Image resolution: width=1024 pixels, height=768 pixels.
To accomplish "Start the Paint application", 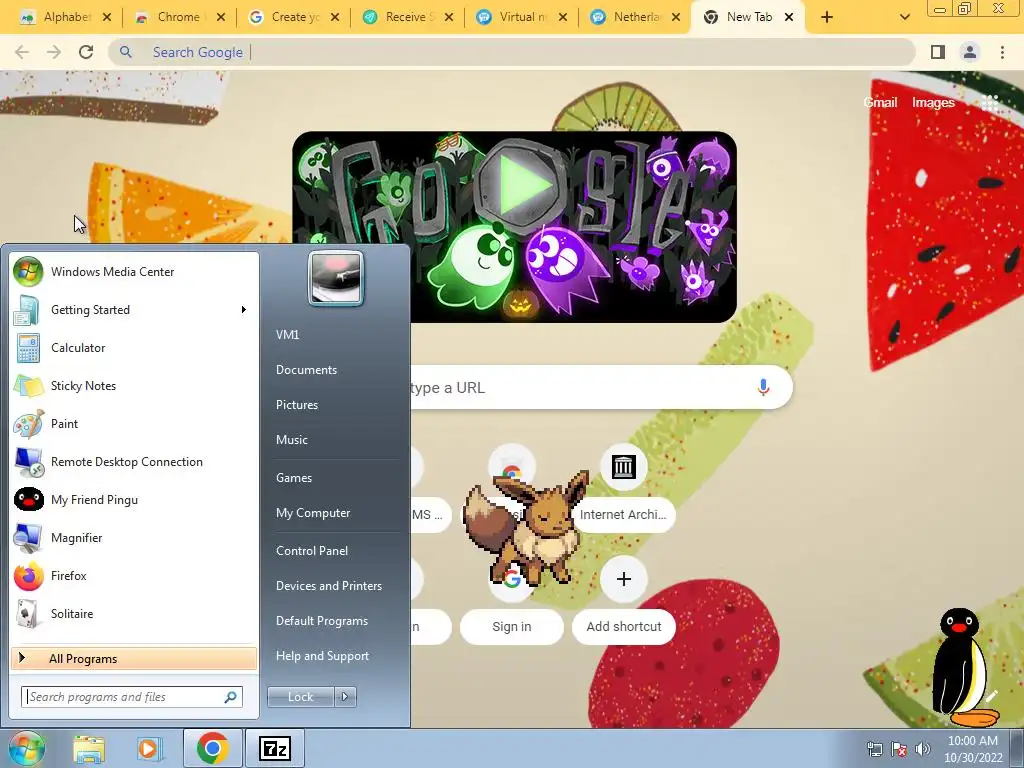I will point(134,423).
